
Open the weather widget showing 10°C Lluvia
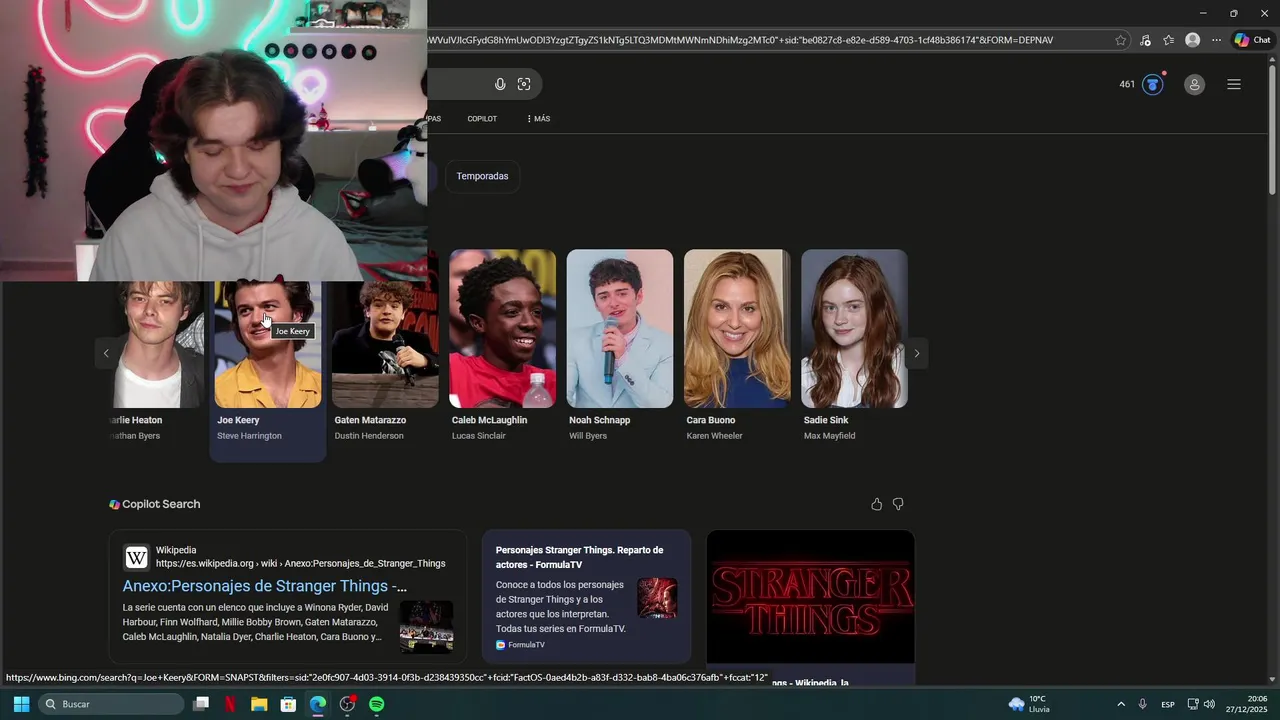pyautogui.click(x=1030, y=704)
